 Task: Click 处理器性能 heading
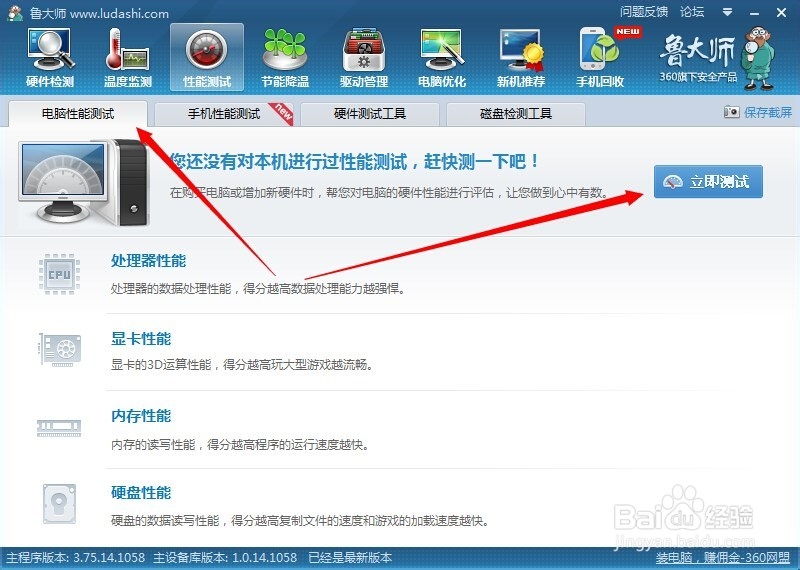tap(148, 261)
